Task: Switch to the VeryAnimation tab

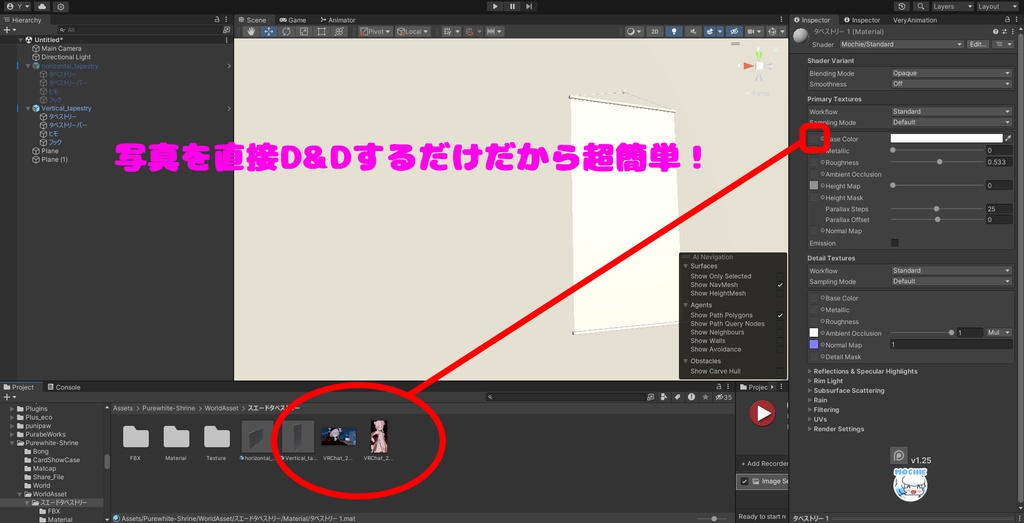Action: (915, 20)
